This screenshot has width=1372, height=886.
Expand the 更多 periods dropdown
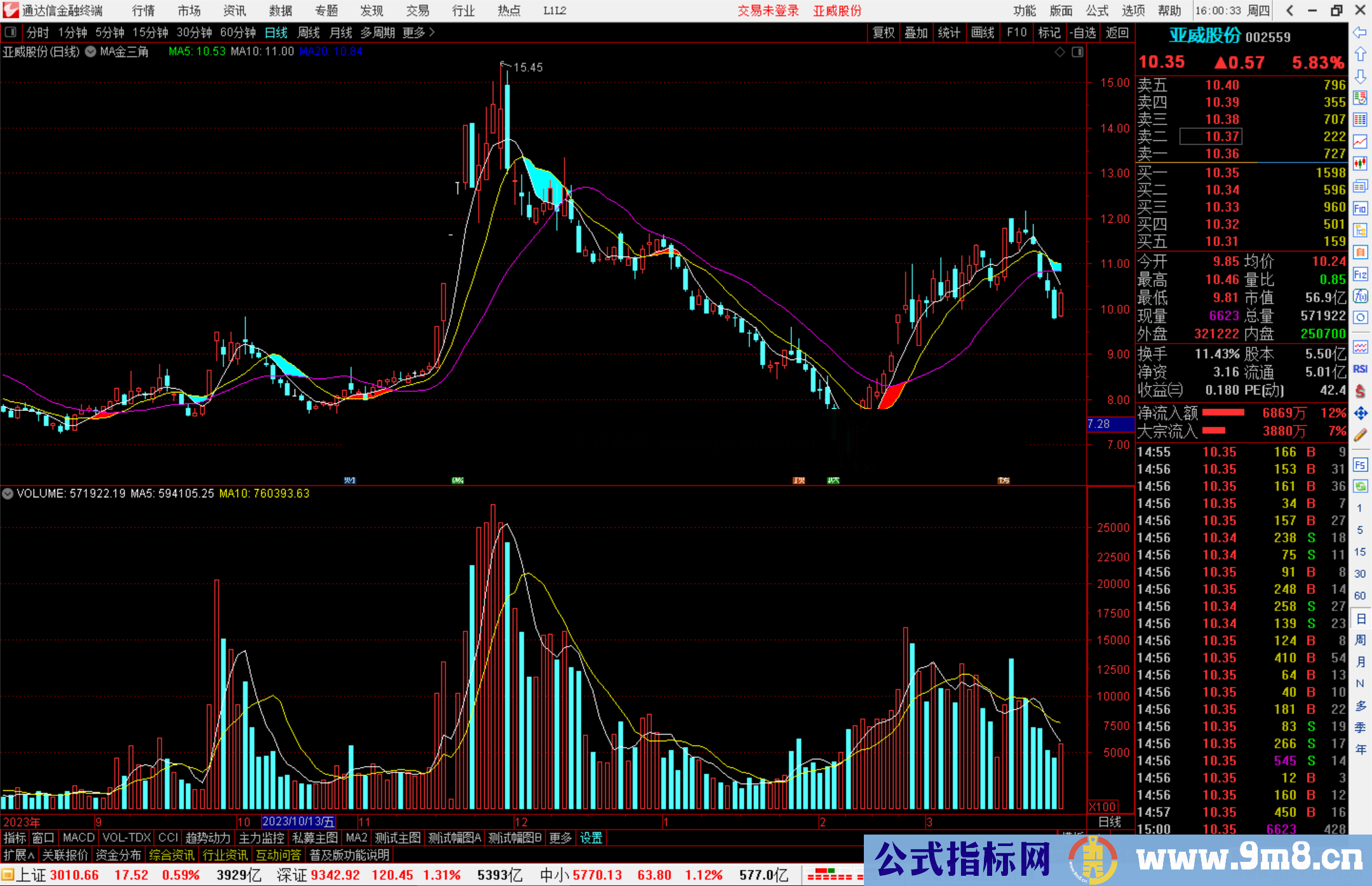(x=419, y=32)
